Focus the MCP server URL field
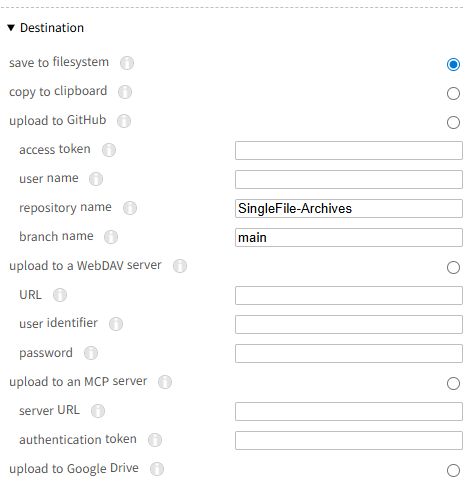The image size is (471, 482). tap(349, 411)
